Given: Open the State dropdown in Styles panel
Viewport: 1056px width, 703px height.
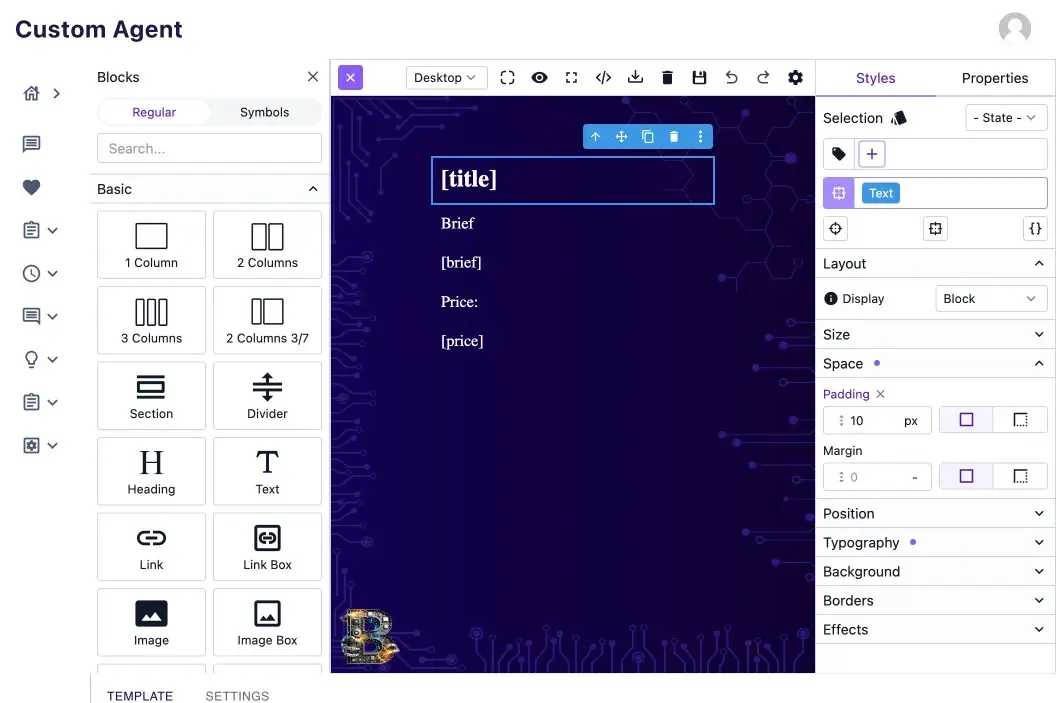Looking at the screenshot, I should point(1006,117).
